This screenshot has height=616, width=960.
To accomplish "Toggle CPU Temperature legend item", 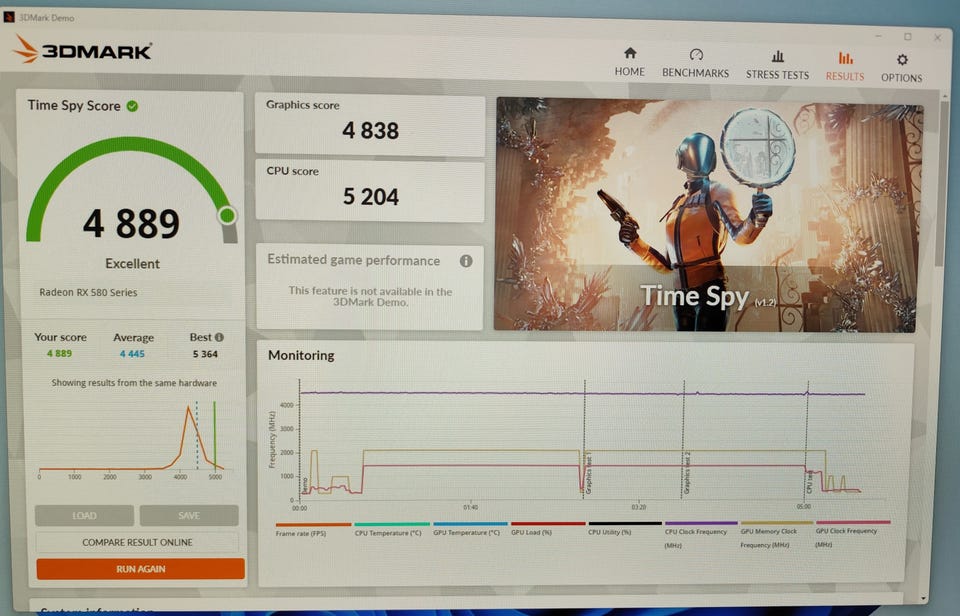I will (x=391, y=530).
